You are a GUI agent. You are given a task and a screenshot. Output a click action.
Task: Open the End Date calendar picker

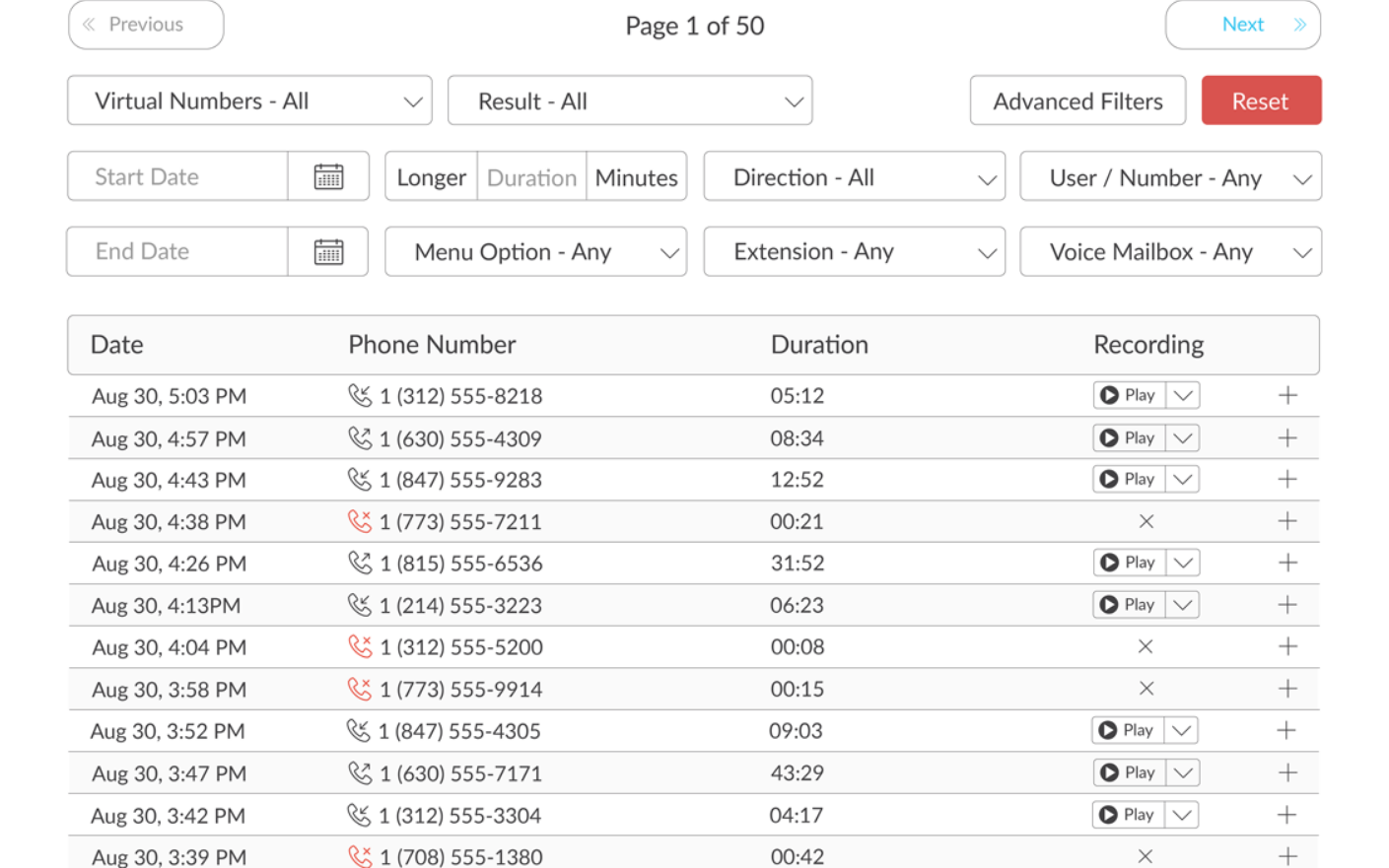tap(328, 251)
